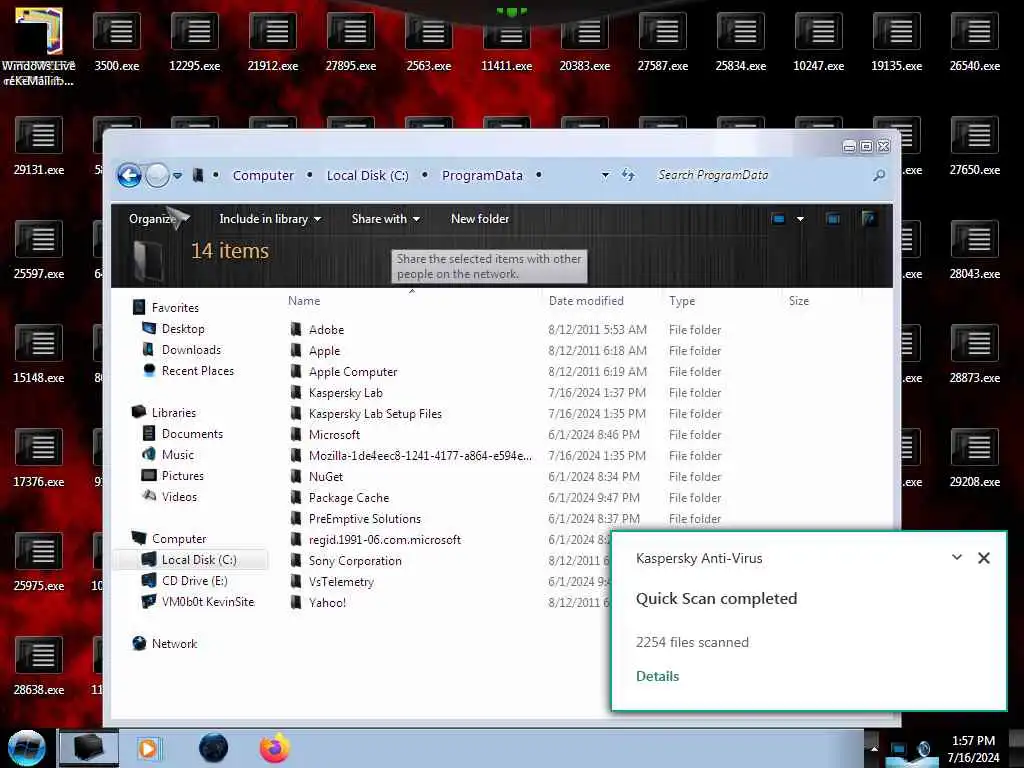Select the Package Cache folder
The height and width of the screenshot is (768, 1024).
point(349,498)
